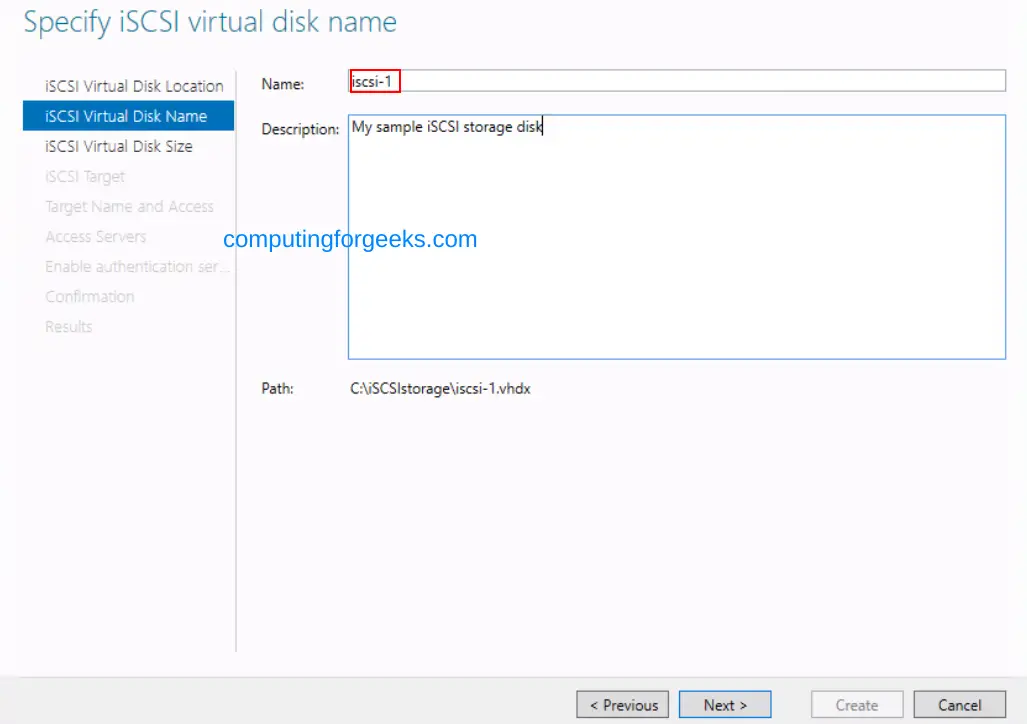
Task: Open the Target Name and Access step
Action: pos(129,206)
